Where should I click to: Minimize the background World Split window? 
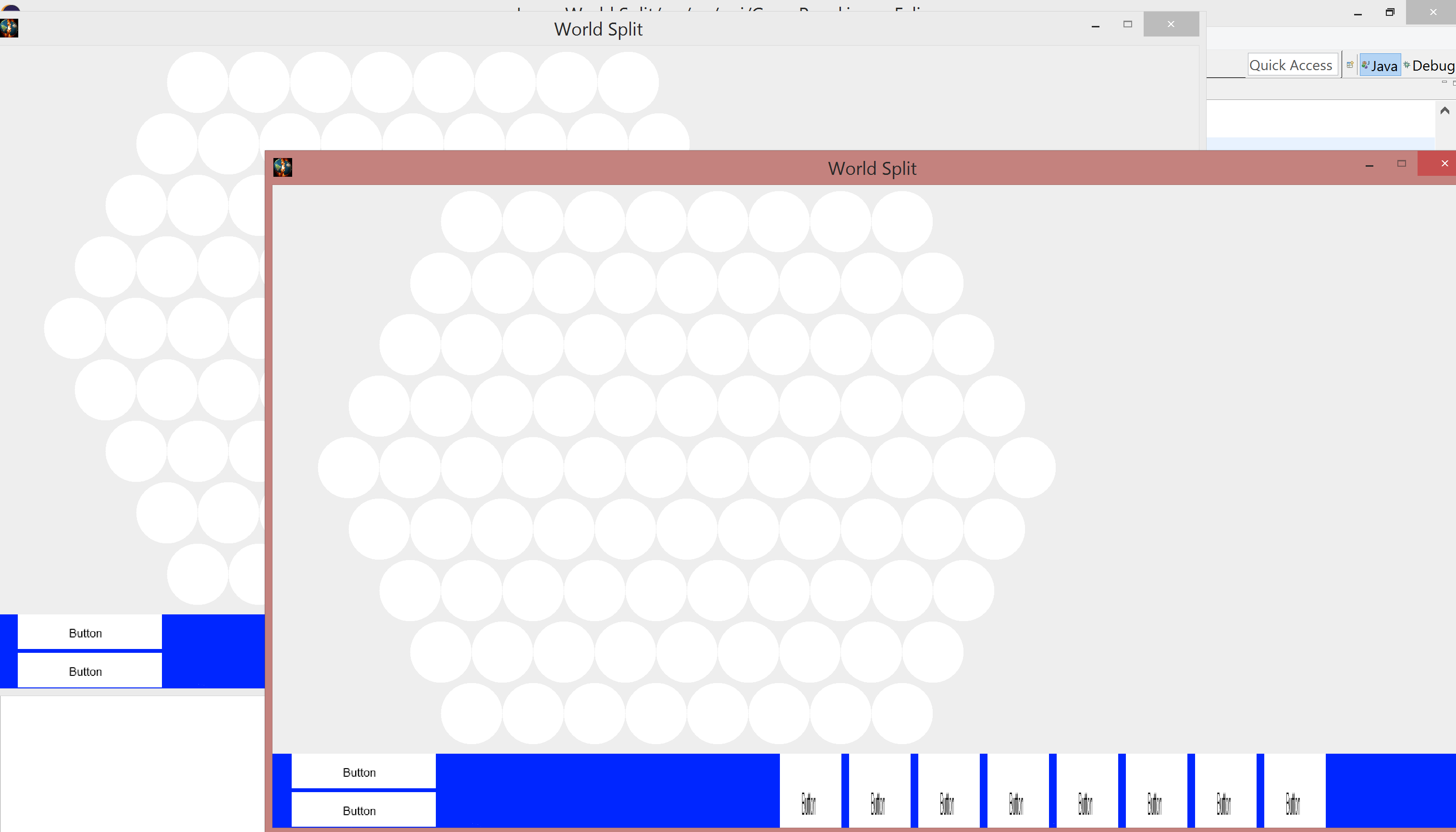pyautogui.click(x=1095, y=26)
